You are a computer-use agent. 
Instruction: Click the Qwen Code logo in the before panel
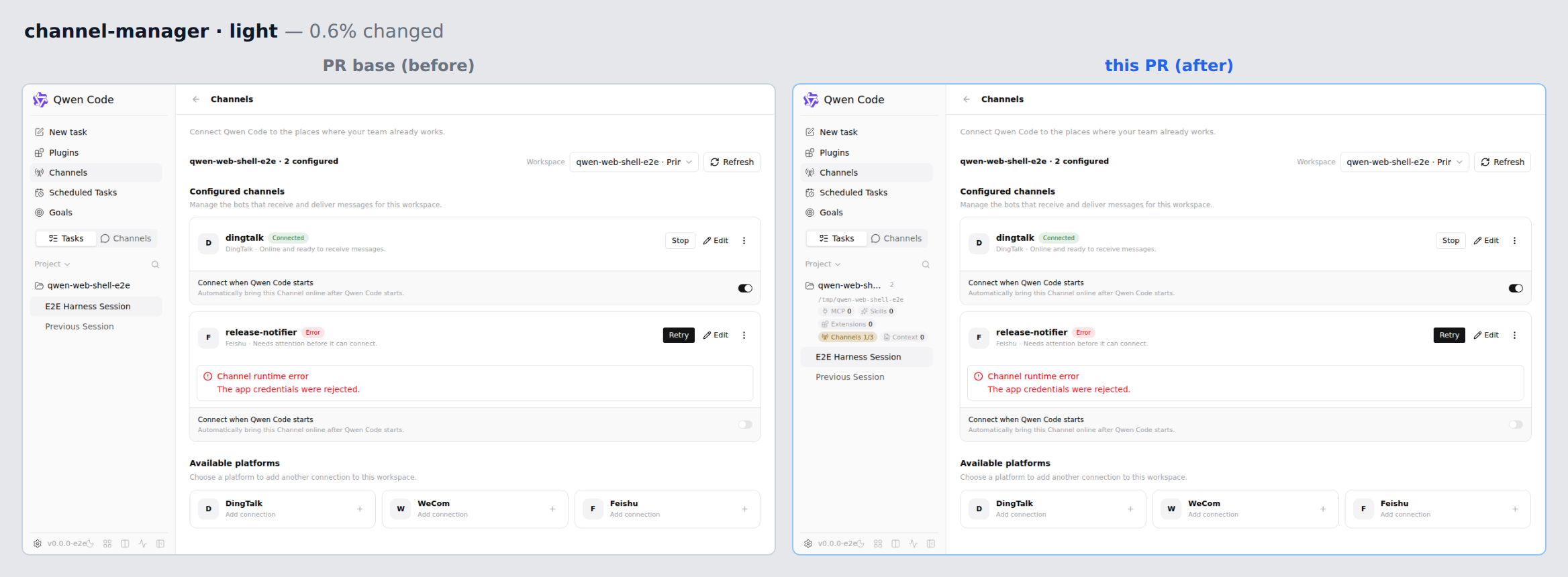(x=40, y=99)
